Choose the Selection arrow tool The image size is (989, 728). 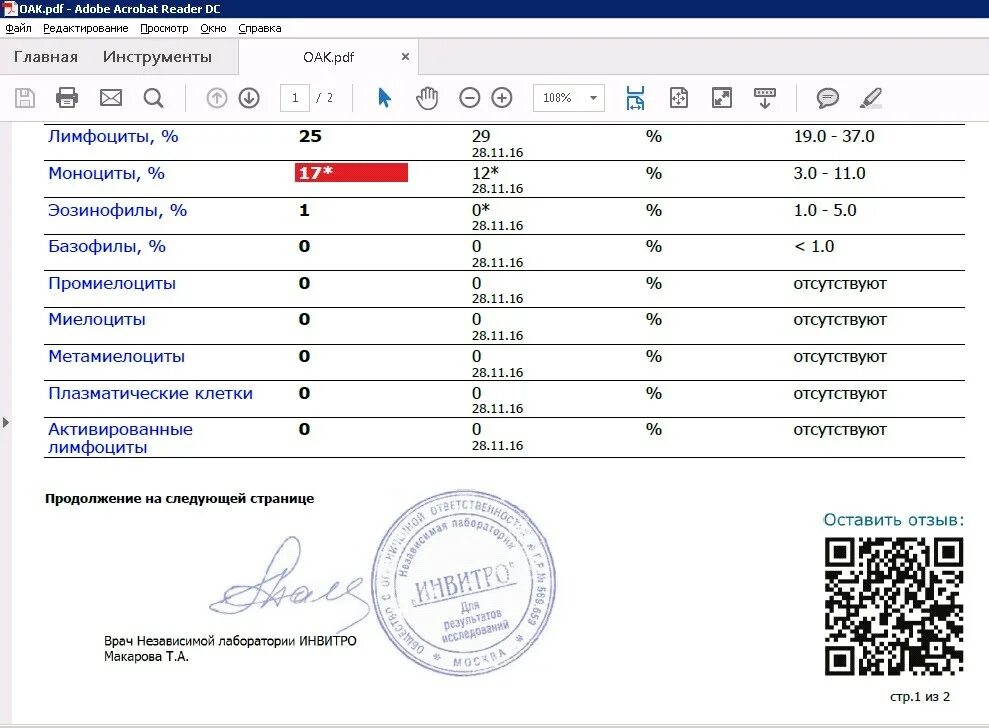(384, 98)
